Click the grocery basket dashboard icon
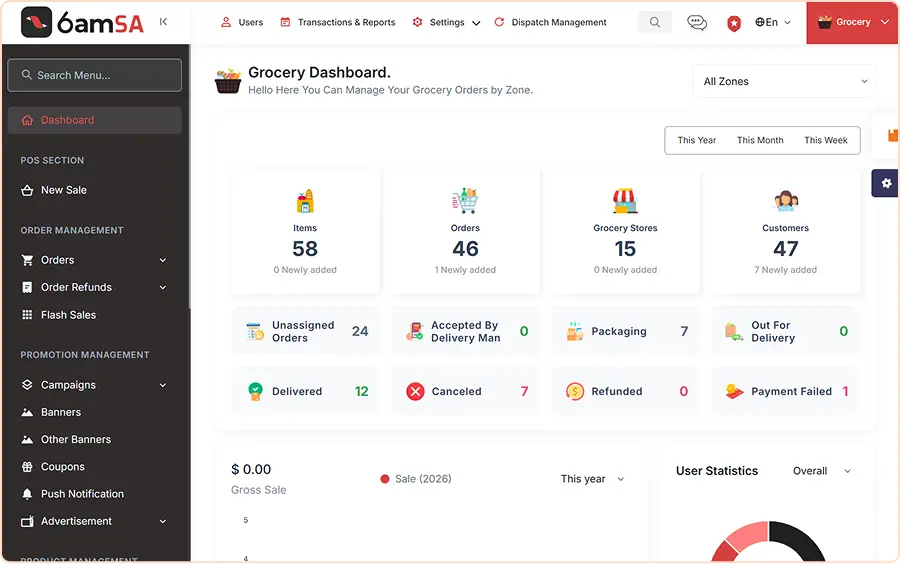This screenshot has width=900, height=564. click(228, 81)
